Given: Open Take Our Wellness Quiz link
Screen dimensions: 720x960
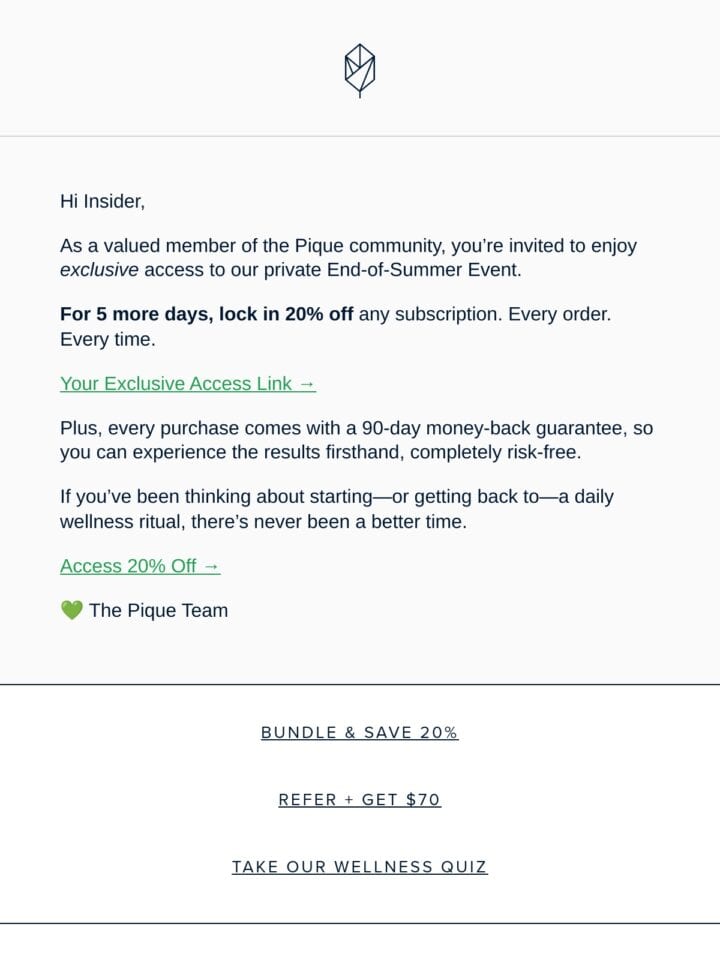Looking at the screenshot, I should coord(360,867).
